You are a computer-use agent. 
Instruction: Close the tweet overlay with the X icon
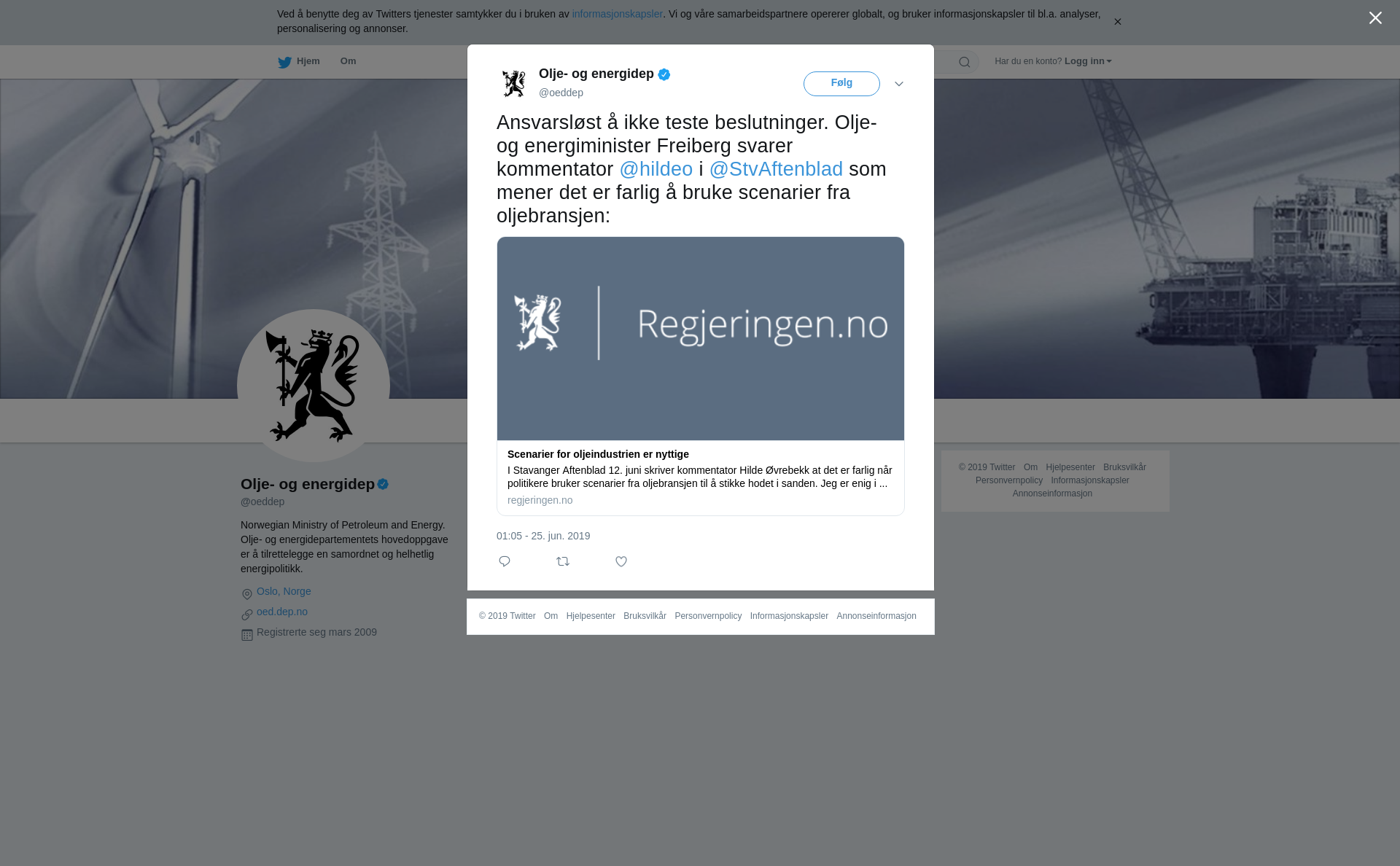pyautogui.click(x=1375, y=18)
